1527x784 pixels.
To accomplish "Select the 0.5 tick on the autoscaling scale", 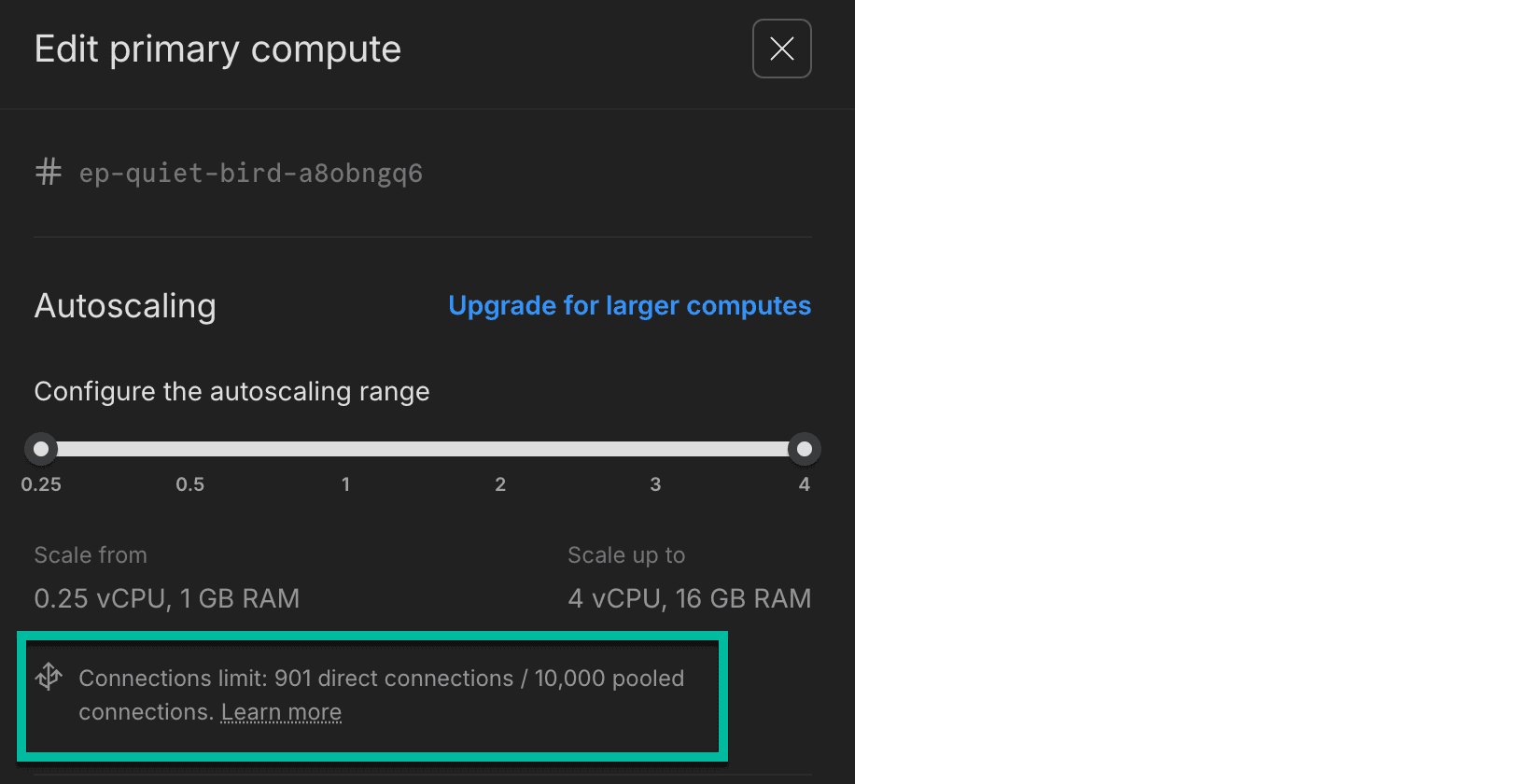I will pyautogui.click(x=190, y=484).
